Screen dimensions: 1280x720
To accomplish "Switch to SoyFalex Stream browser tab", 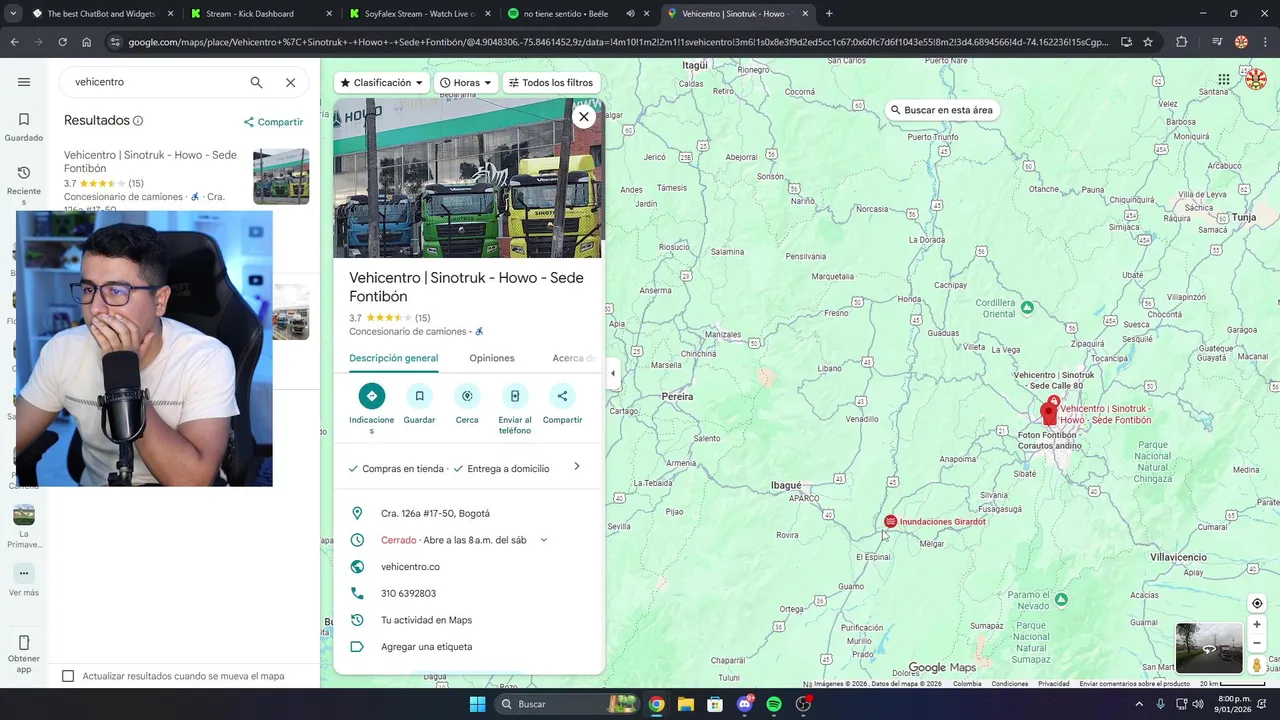I will click(x=419, y=14).
